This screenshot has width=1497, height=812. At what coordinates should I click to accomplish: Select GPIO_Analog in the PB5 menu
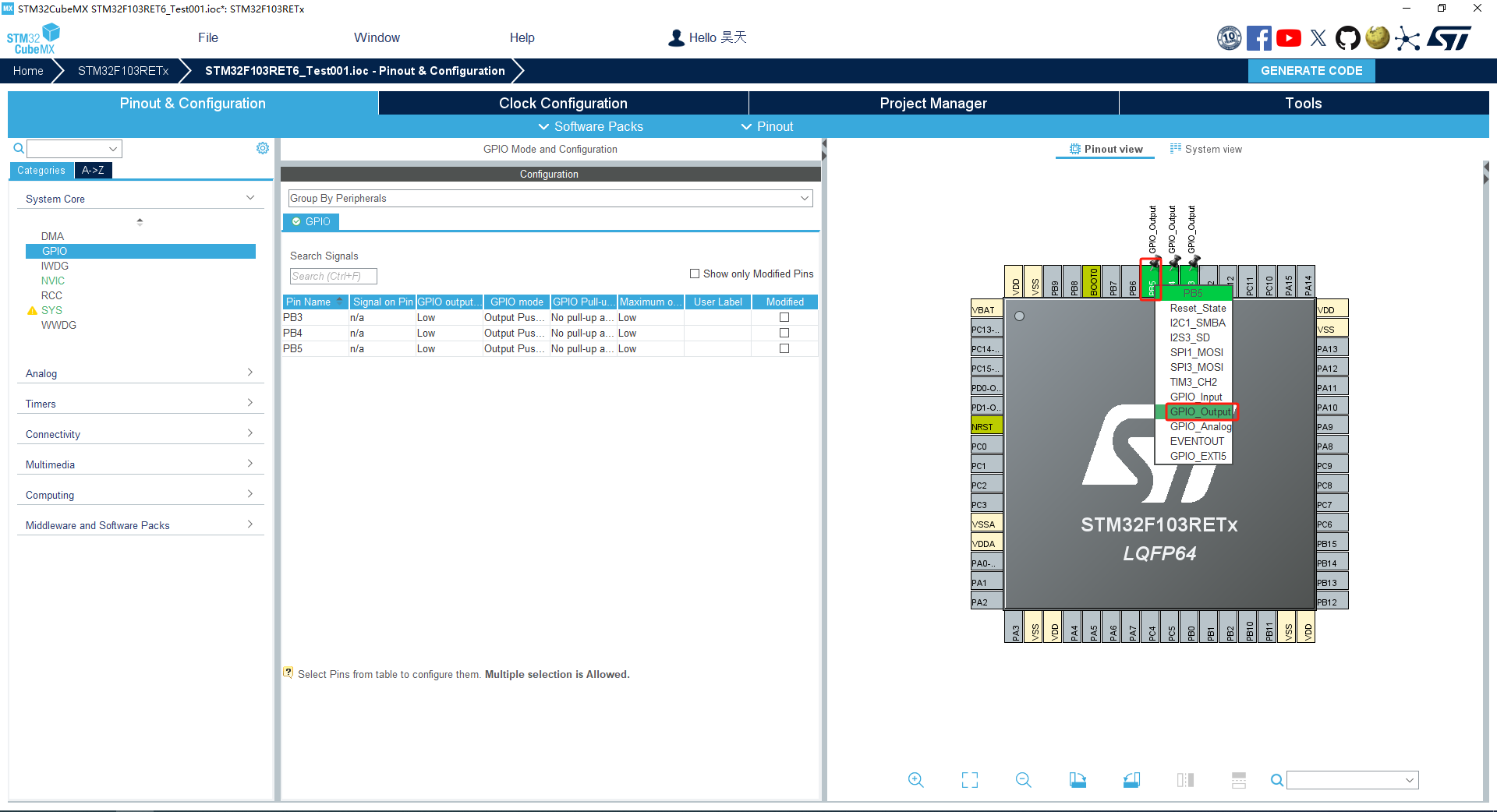point(1200,426)
